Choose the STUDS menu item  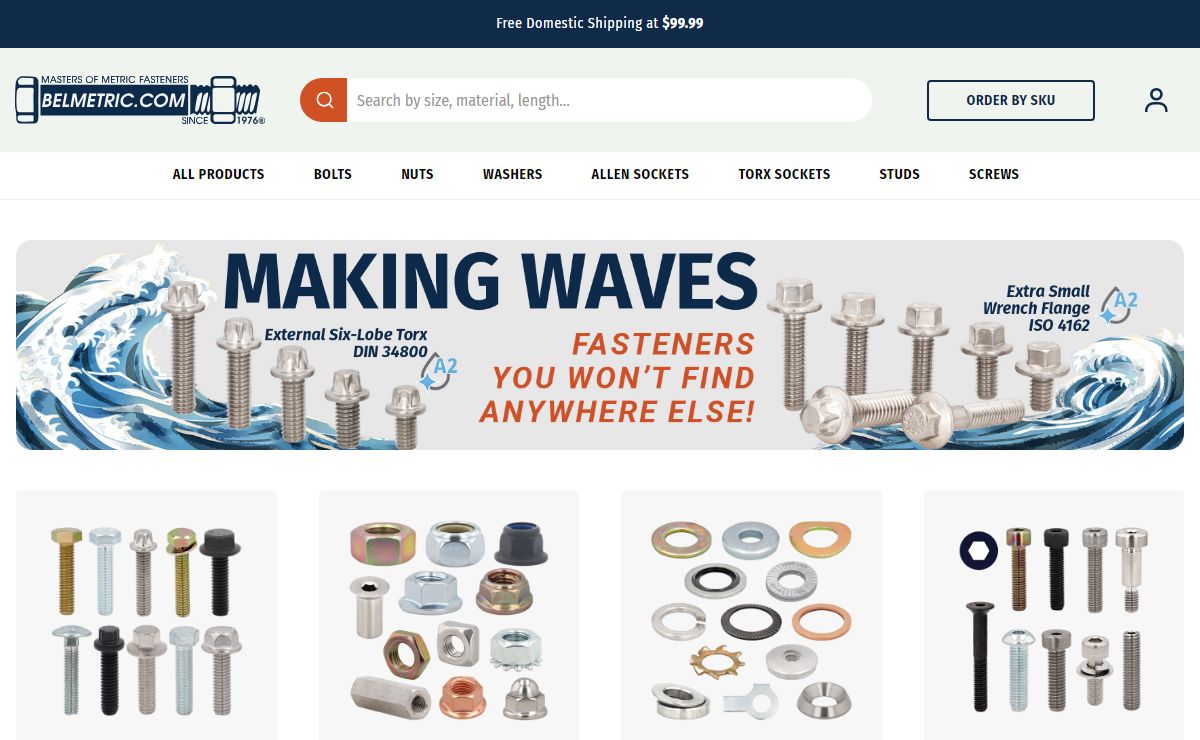pyautogui.click(x=899, y=174)
